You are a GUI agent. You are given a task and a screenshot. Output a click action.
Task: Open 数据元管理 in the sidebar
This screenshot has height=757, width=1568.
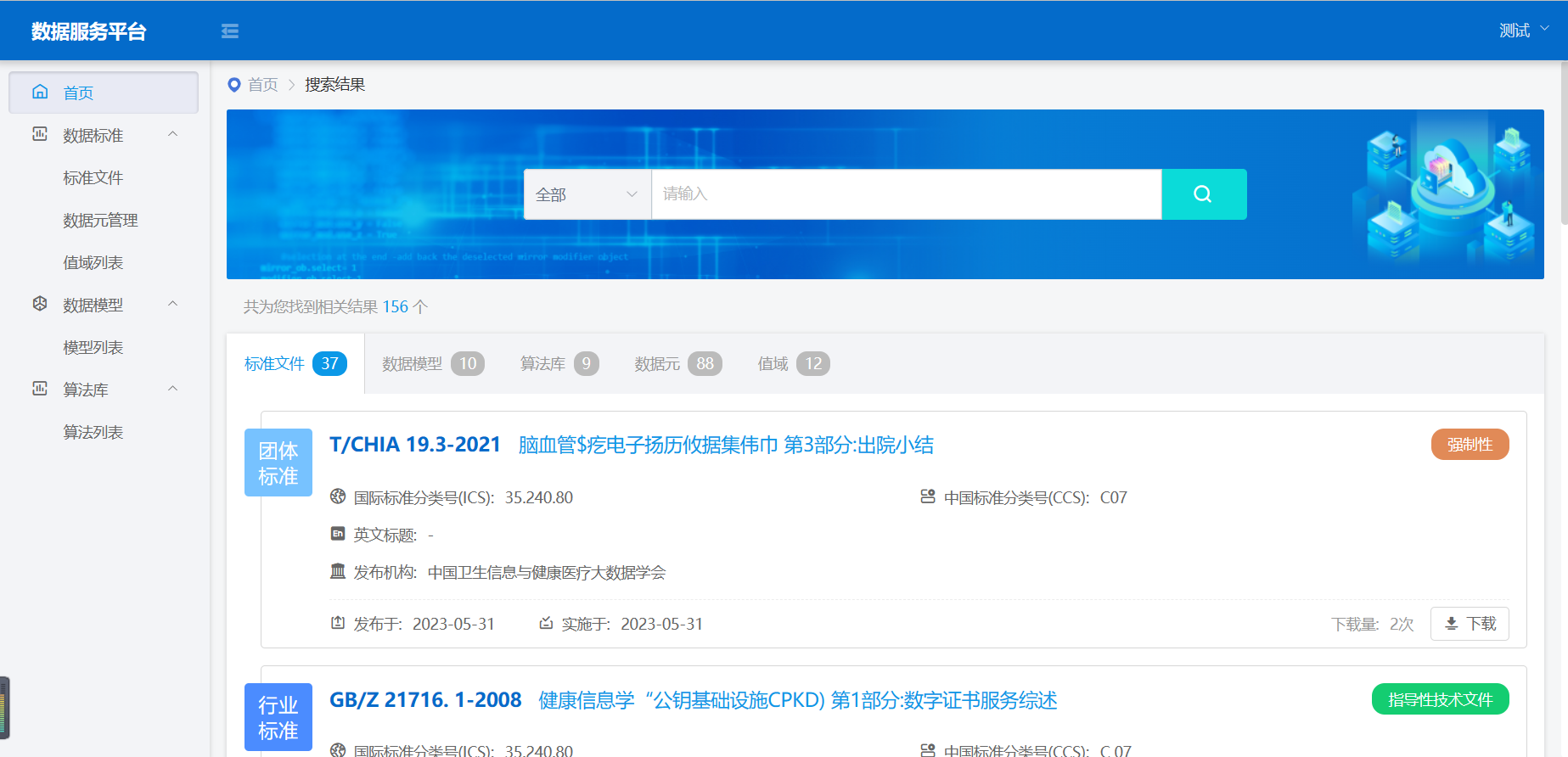coord(100,220)
